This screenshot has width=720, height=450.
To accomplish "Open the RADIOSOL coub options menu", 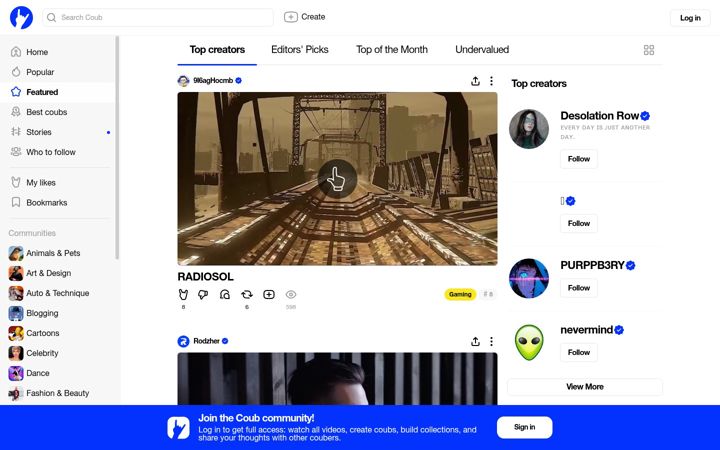I will point(491,81).
